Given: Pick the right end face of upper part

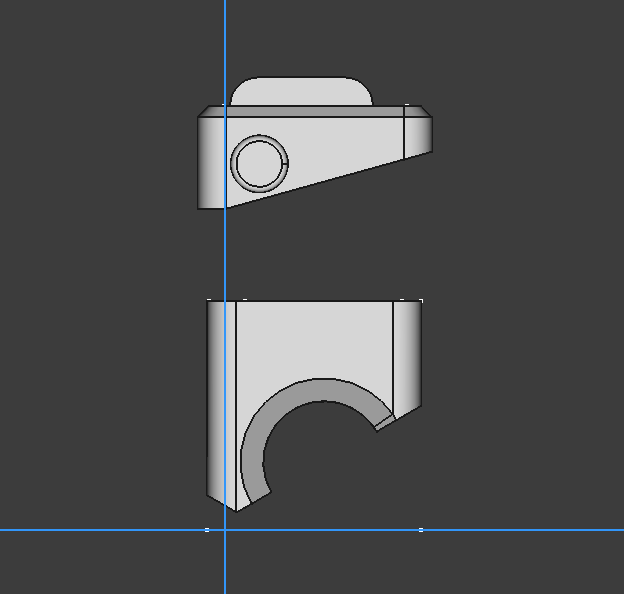Looking at the screenshot, I should [418, 135].
